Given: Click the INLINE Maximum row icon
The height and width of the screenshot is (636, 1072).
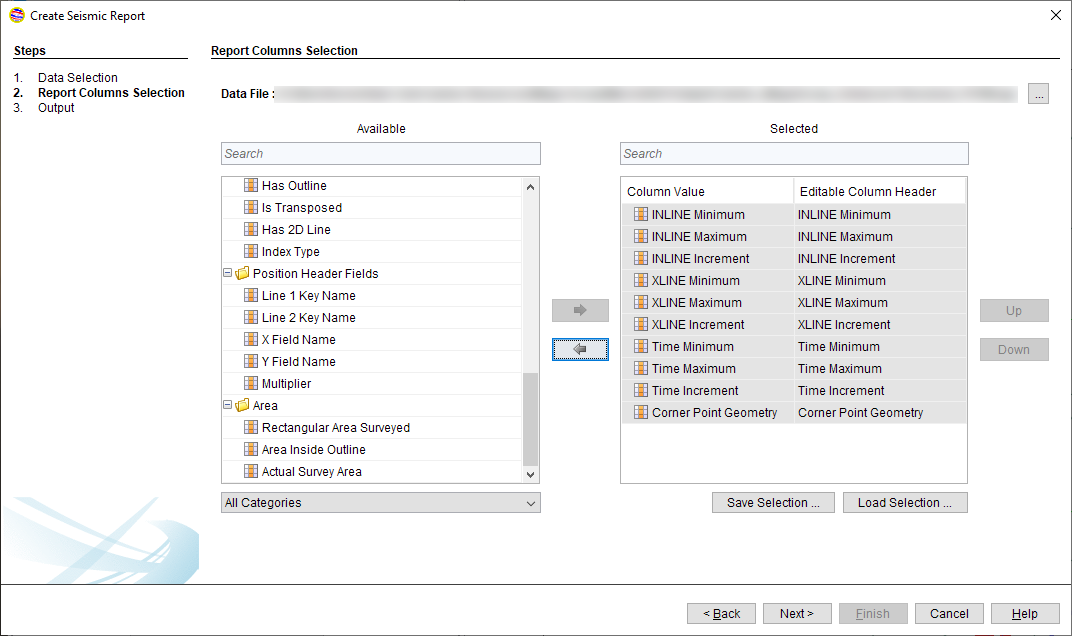Looking at the screenshot, I should (x=641, y=236).
